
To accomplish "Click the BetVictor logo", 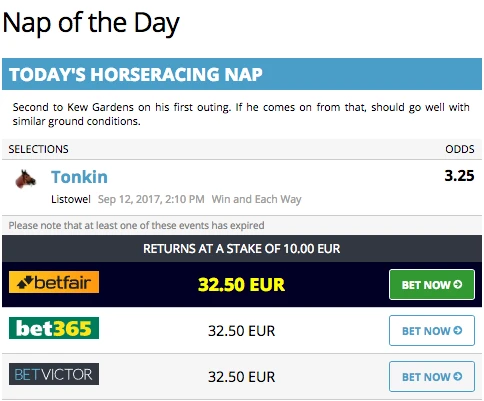I will click(x=54, y=374).
